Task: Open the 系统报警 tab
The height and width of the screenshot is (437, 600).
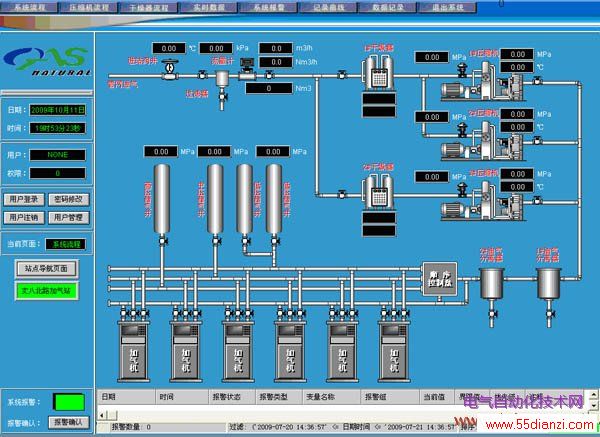Action: [269, 7]
